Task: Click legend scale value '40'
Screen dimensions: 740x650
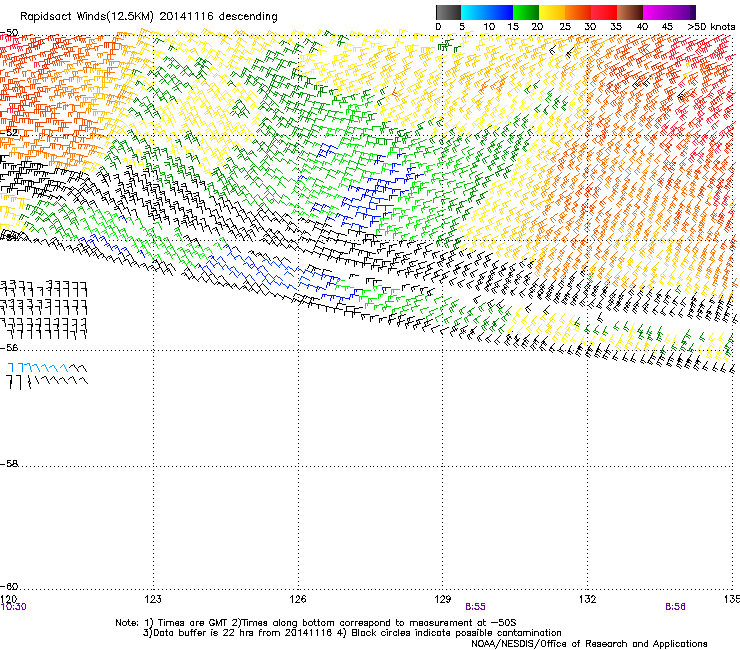Action: point(642,27)
